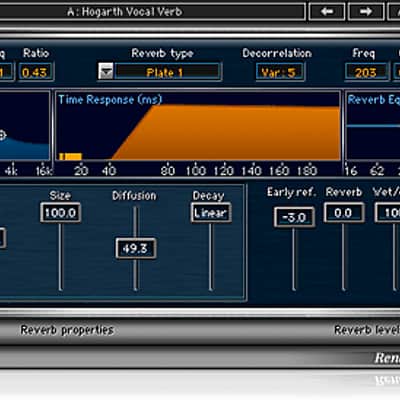Load previous preset with left arrow
This screenshot has width=400, height=400.
tap(327, 12)
